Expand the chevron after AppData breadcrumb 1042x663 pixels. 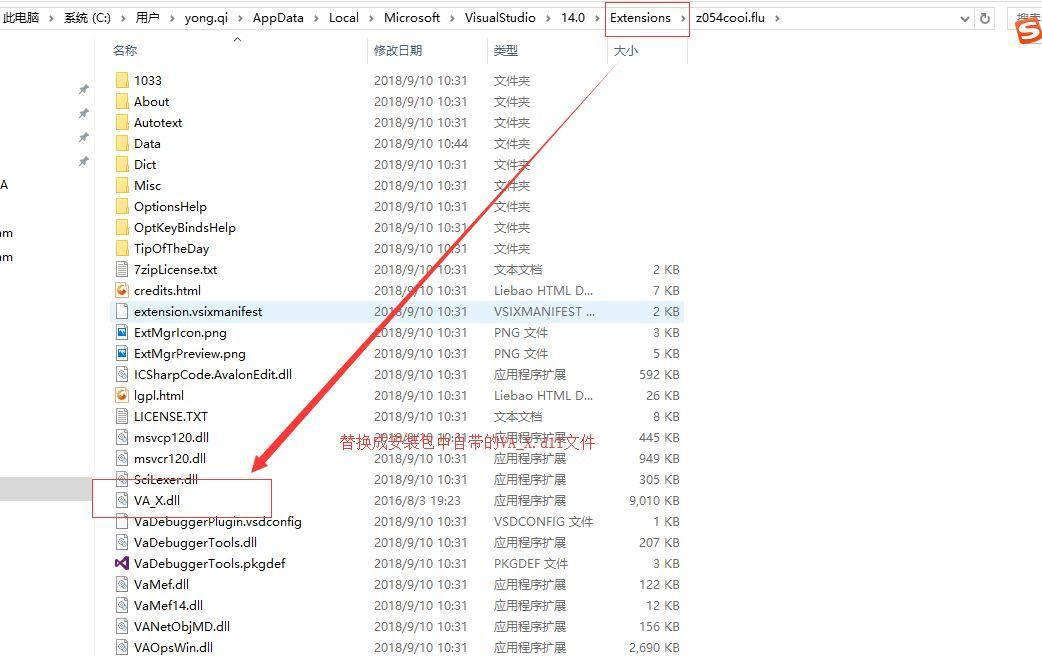pos(316,19)
